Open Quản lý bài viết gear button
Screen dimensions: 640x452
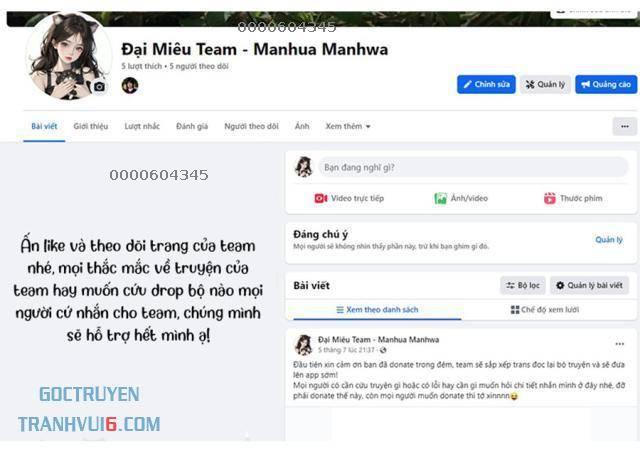point(589,285)
